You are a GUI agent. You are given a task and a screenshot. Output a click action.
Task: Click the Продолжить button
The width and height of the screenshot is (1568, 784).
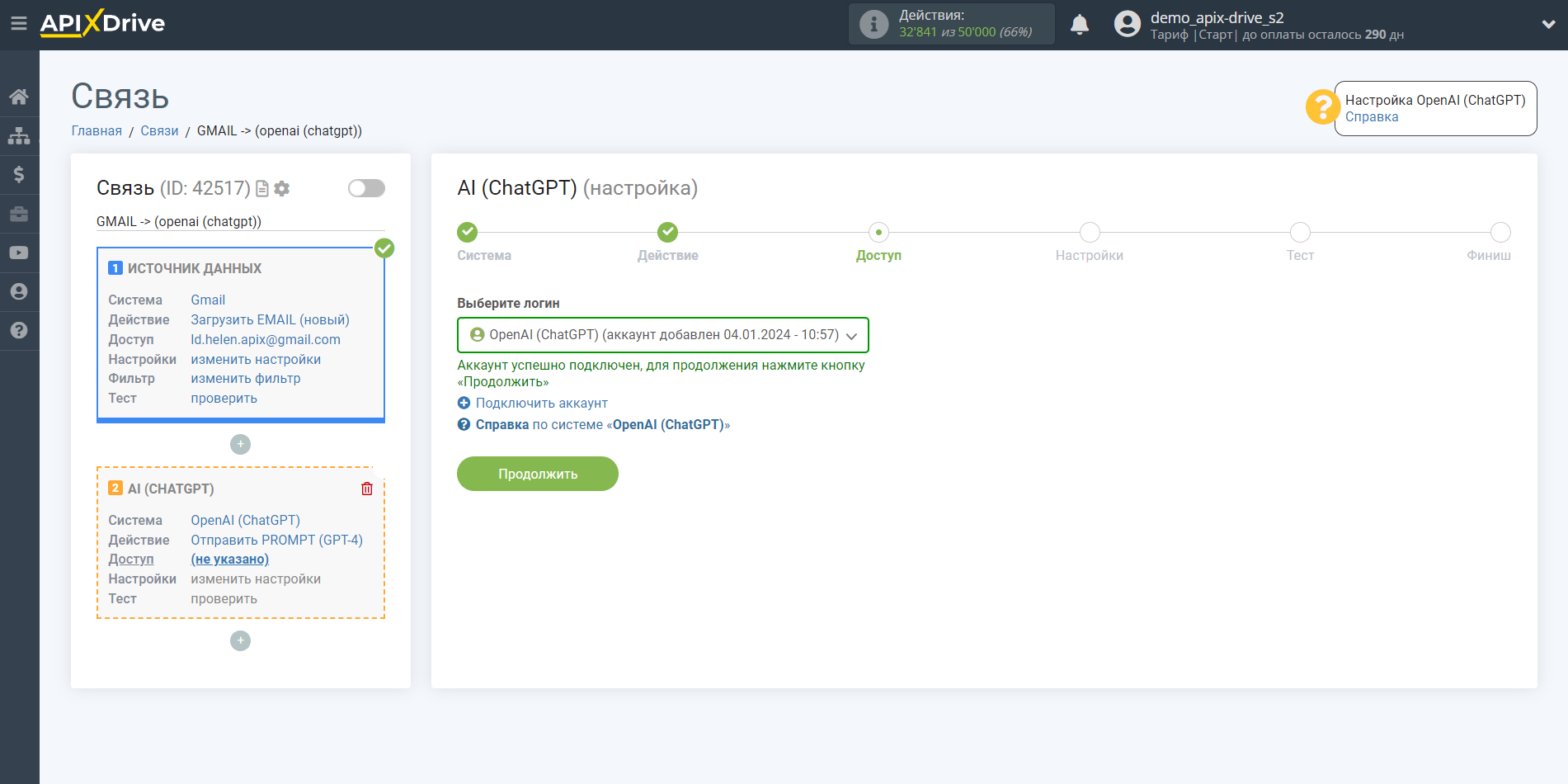pos(538,474)
